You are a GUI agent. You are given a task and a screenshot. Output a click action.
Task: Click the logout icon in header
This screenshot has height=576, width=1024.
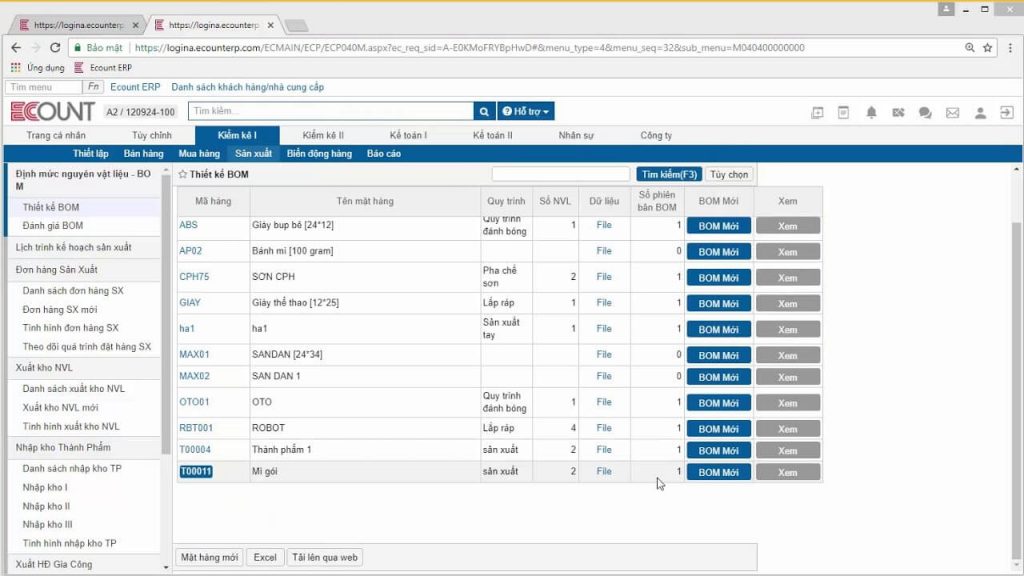tap(1006, 112)
